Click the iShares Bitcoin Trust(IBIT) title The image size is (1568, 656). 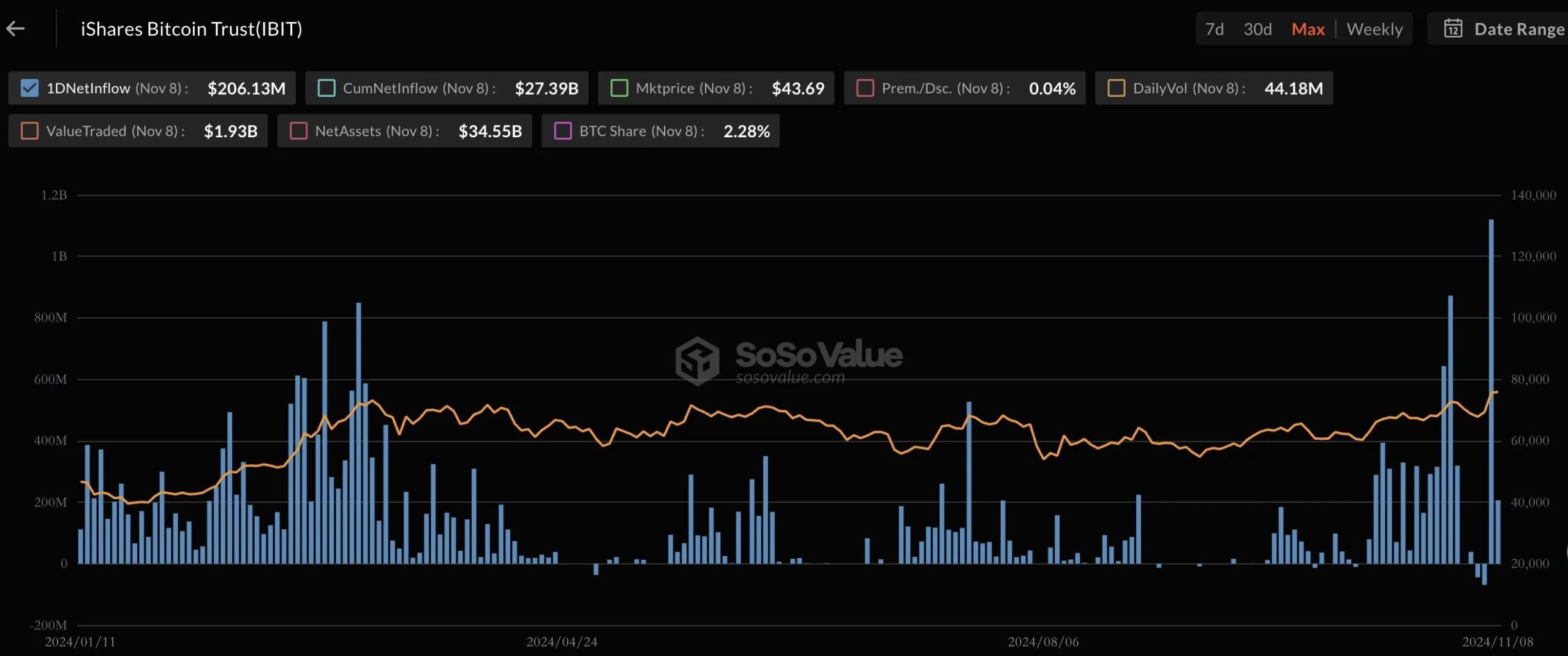[x=191, y=29]
